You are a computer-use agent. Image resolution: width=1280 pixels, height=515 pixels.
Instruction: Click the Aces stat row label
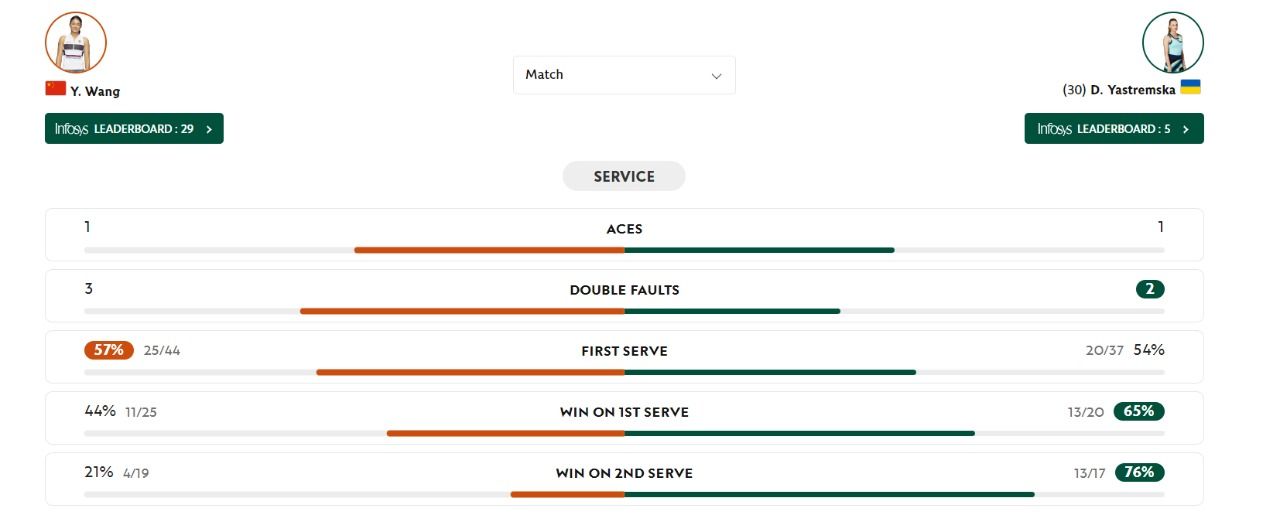pos(624,229)
